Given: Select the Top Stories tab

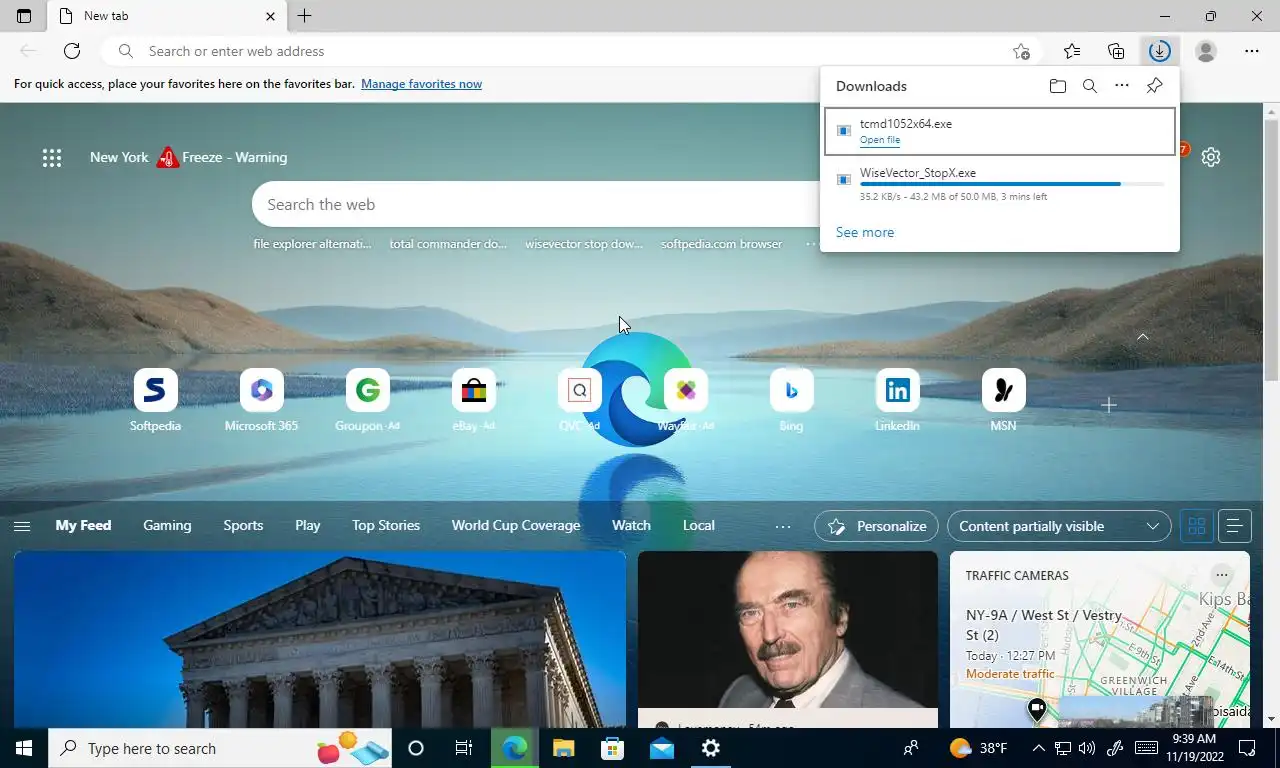Looking at the screenshot, I should click(x=386, y=525).
